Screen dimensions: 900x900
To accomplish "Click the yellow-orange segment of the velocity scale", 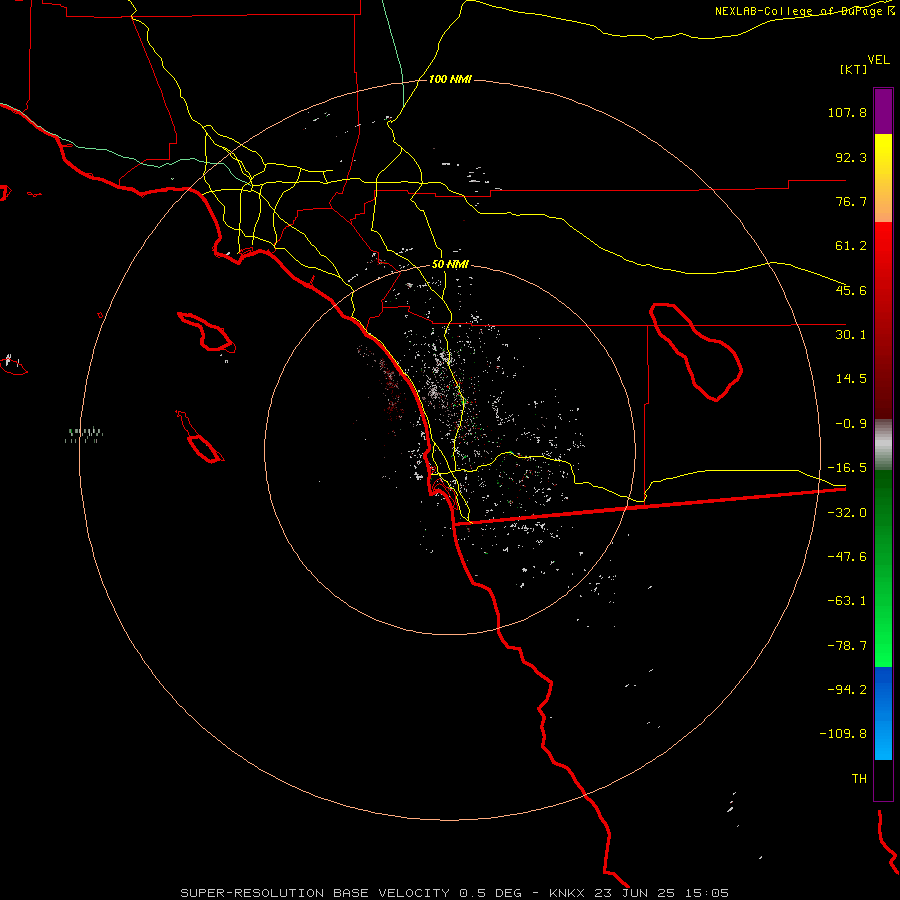I will click(883, 178).
